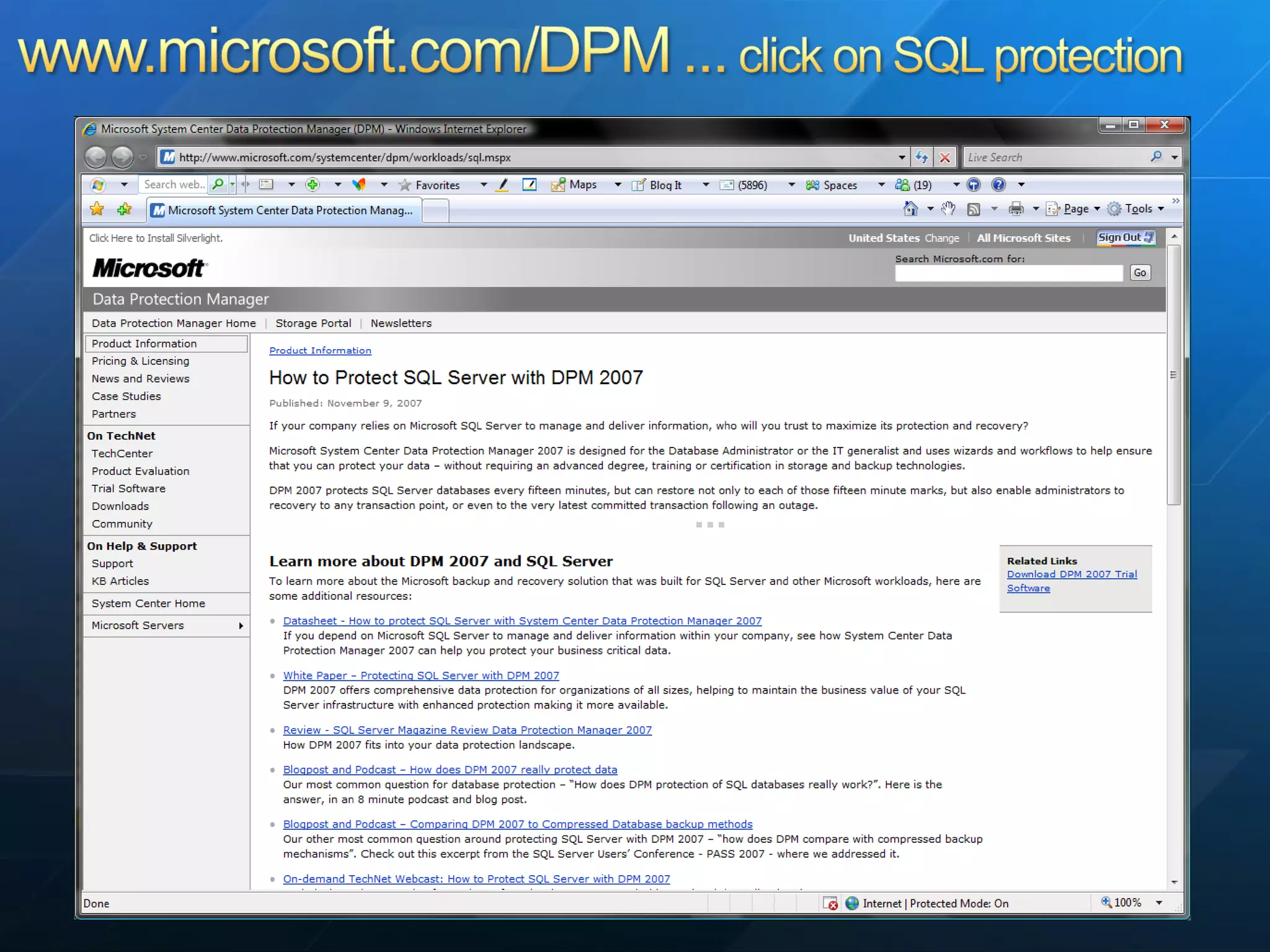The width and height of the screenshot is (1270, 952).
Task: Click the RSS feeds icon
Action: pyautogui.click(x=974, y=209)
